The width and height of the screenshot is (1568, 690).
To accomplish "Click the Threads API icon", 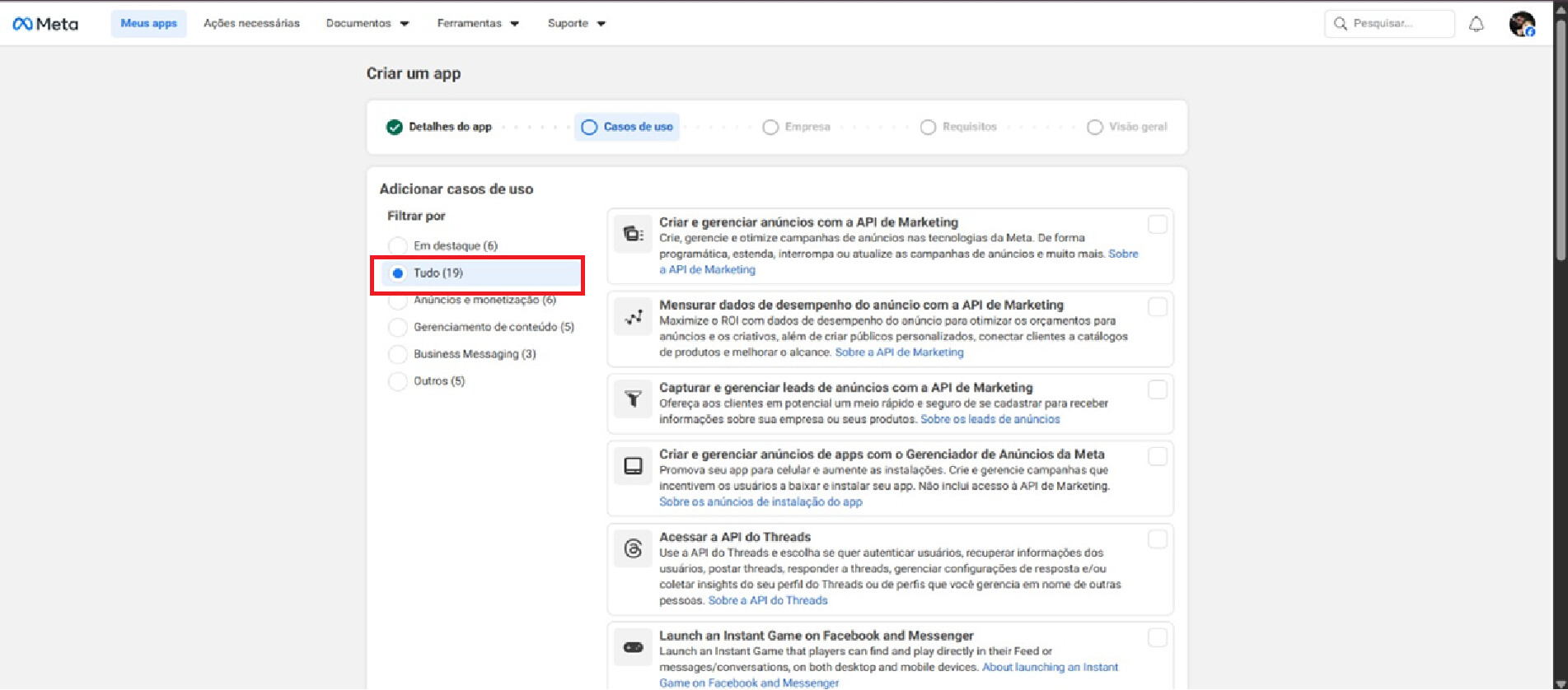I will coord(633,548).
